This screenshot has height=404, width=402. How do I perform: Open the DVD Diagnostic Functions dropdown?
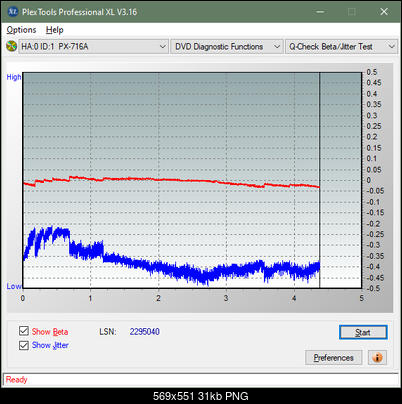(227, 47)
